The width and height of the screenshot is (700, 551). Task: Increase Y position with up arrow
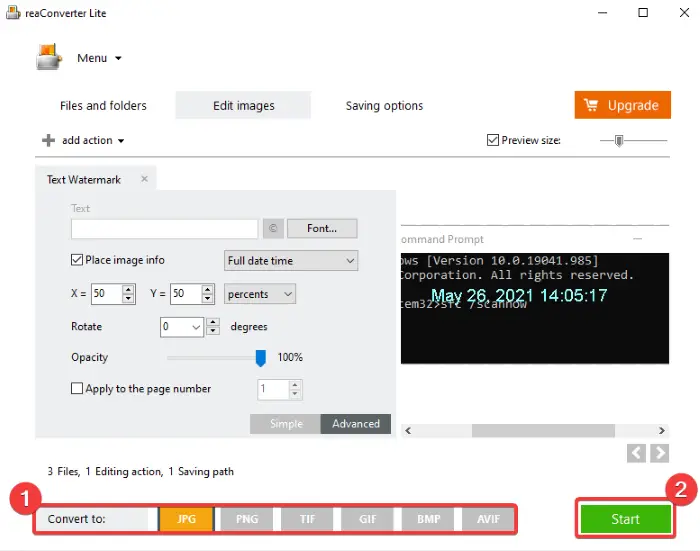point(208,289)
